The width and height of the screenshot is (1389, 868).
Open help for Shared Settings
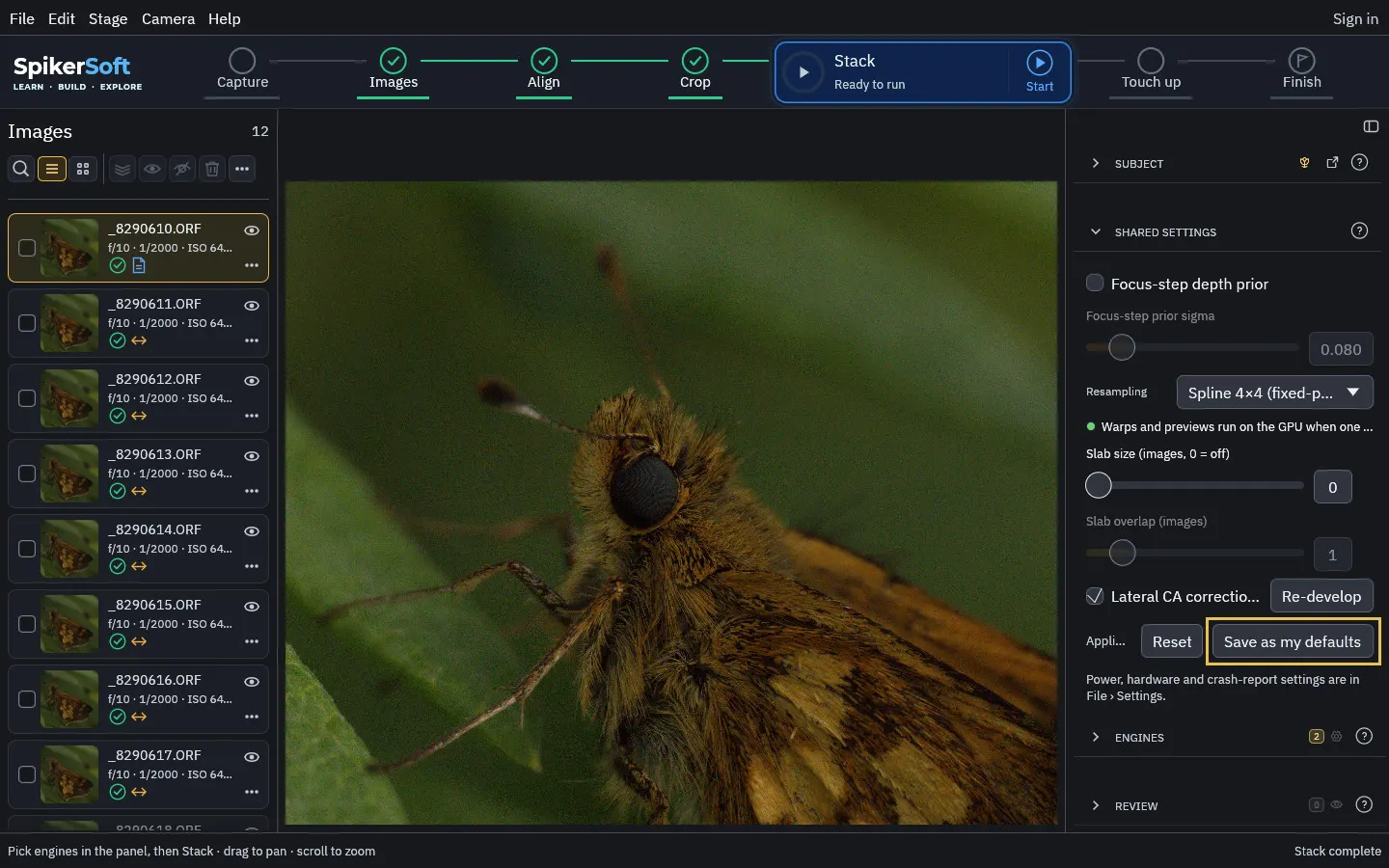[x=1359, y=231]
